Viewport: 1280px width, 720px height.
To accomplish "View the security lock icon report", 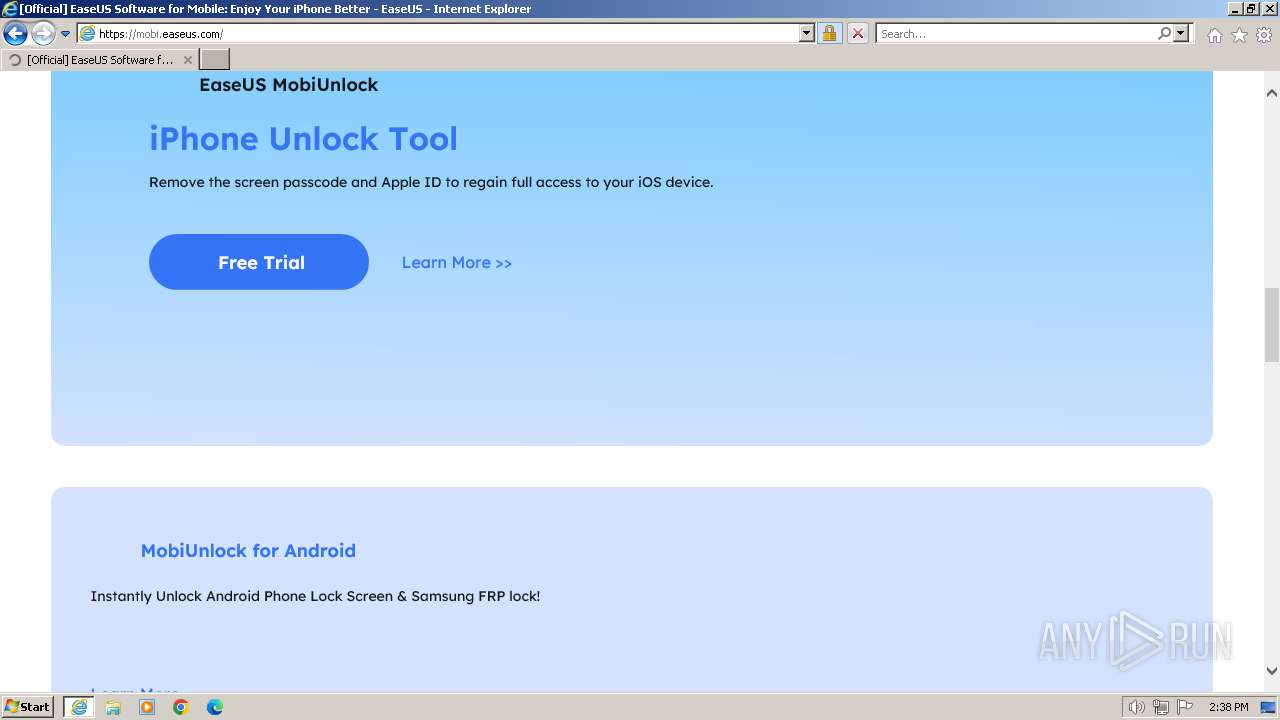I will (829, 34).
